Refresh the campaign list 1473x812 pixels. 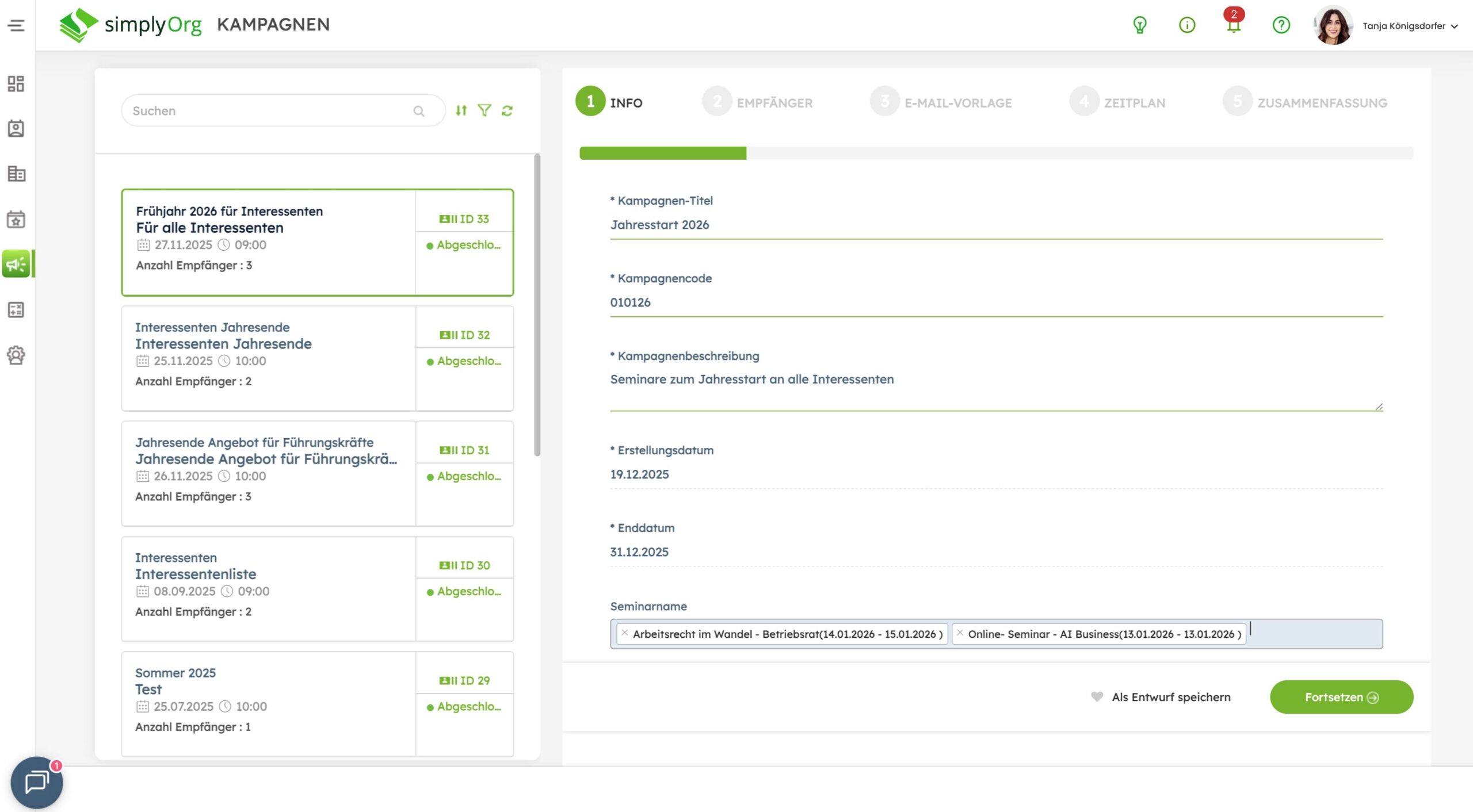point(507,110)
